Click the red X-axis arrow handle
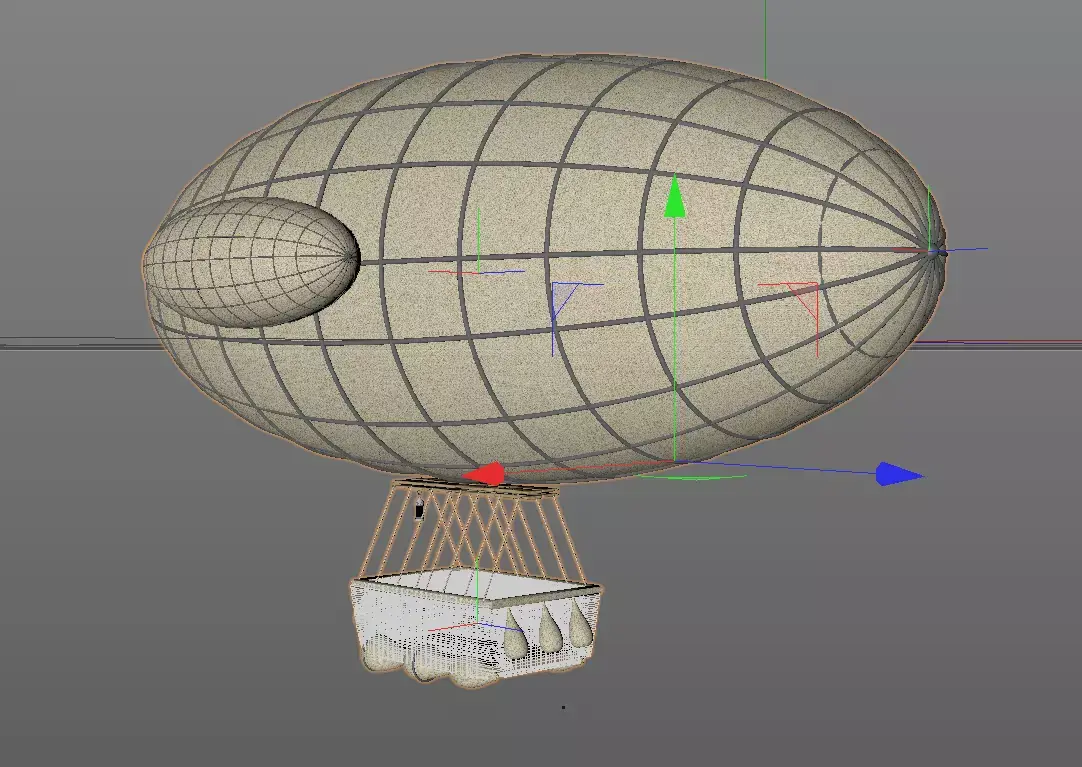The width and height of the screenshot is (1082, 767). pyautogui.click(x=484, y=475)
